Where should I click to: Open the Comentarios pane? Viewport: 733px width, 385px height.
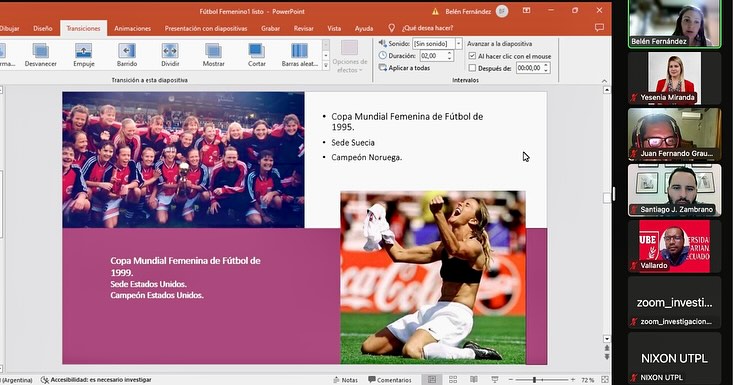pos(390,380)
